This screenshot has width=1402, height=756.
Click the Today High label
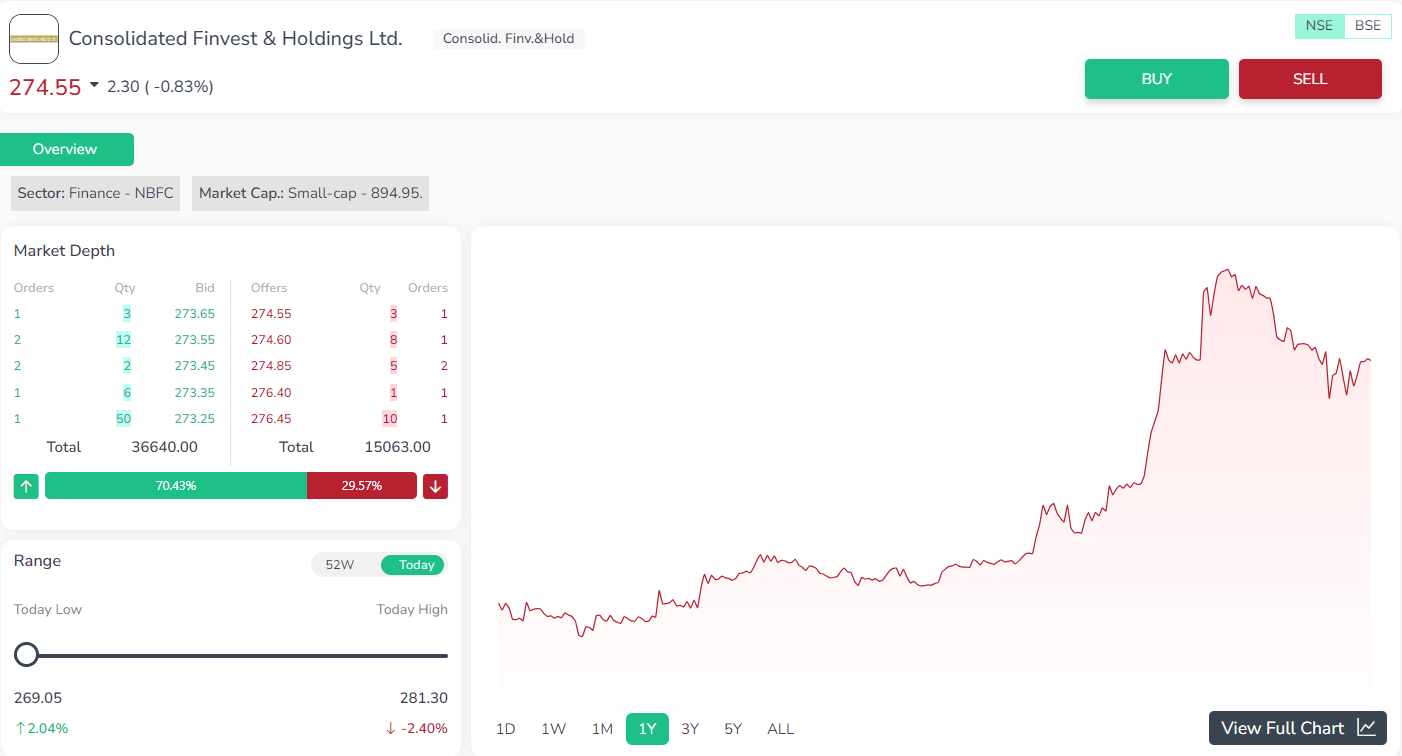pos(412,610)
